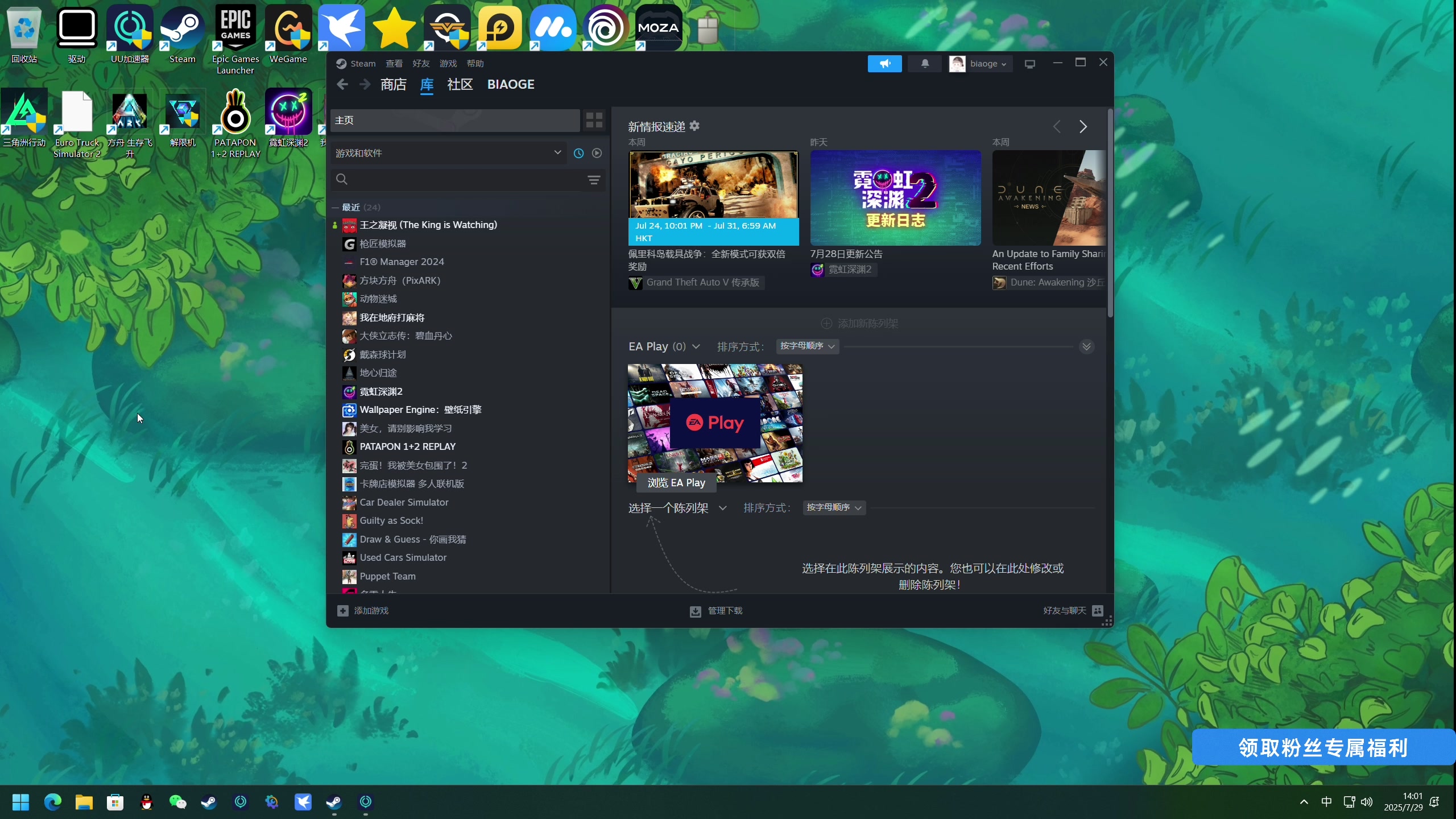Viewport: 1456px width, 819px height.
Task: Collapse the EA Play shelf
Action: 1086,346
